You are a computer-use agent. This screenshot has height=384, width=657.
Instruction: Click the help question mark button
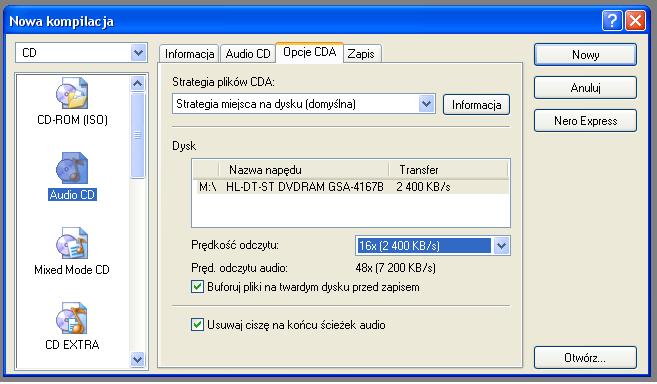(612, 21)
